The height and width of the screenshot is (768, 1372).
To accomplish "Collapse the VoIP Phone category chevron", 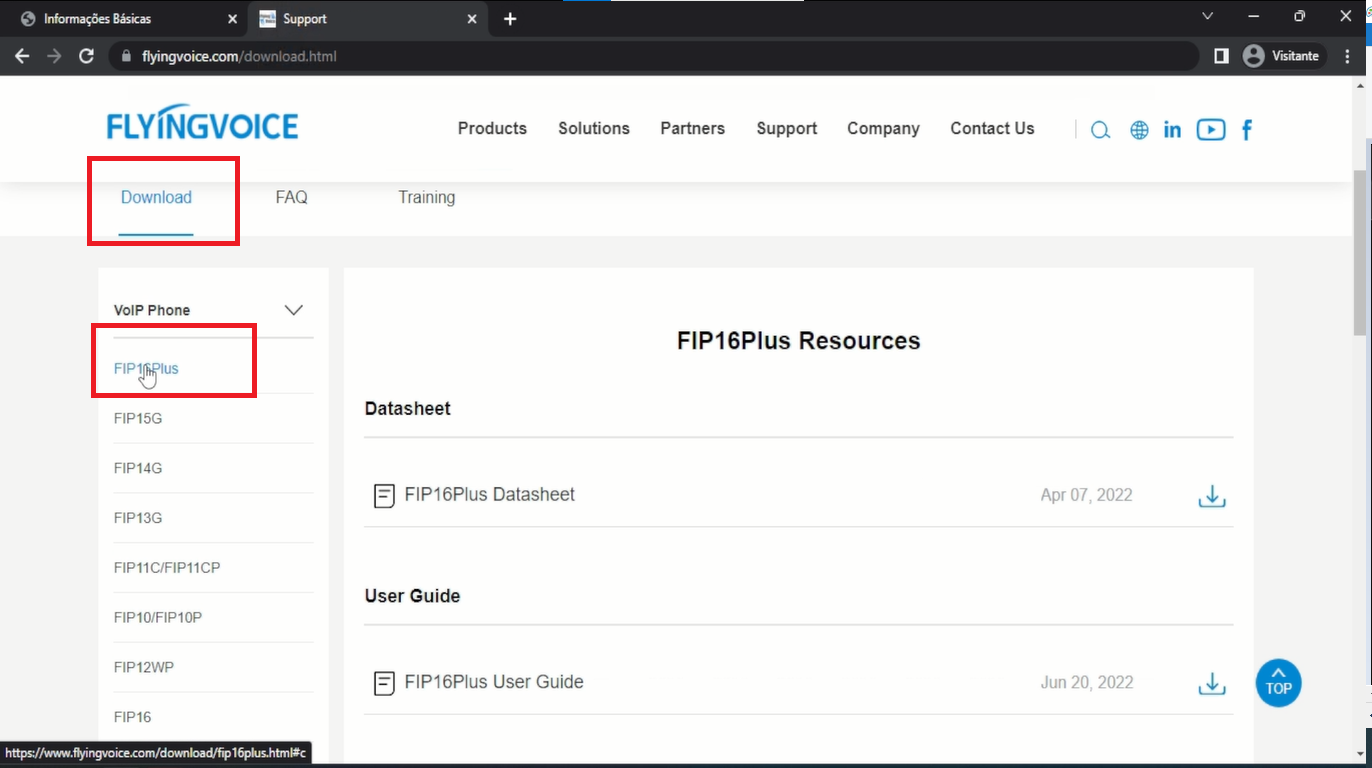I will click(294, 310).
